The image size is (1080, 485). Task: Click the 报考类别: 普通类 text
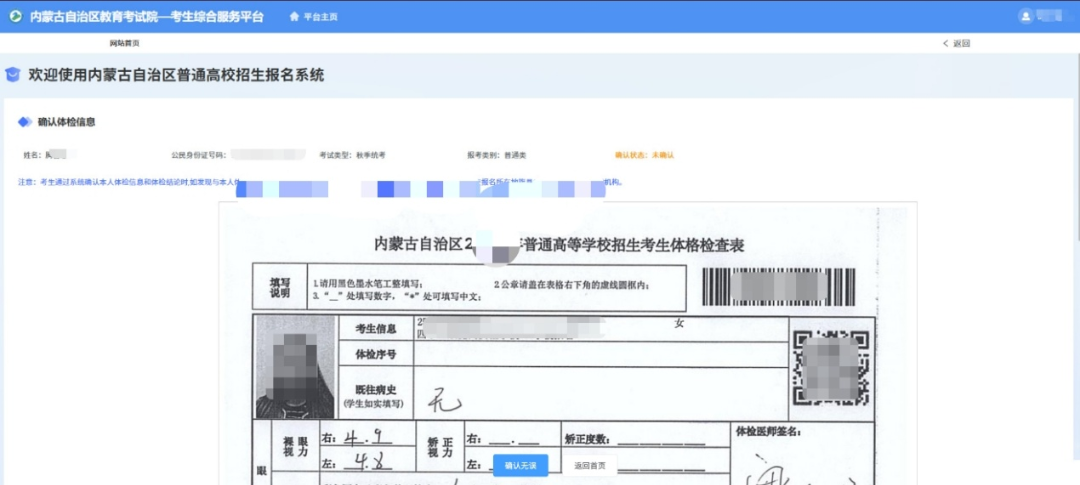coord(497,156)
